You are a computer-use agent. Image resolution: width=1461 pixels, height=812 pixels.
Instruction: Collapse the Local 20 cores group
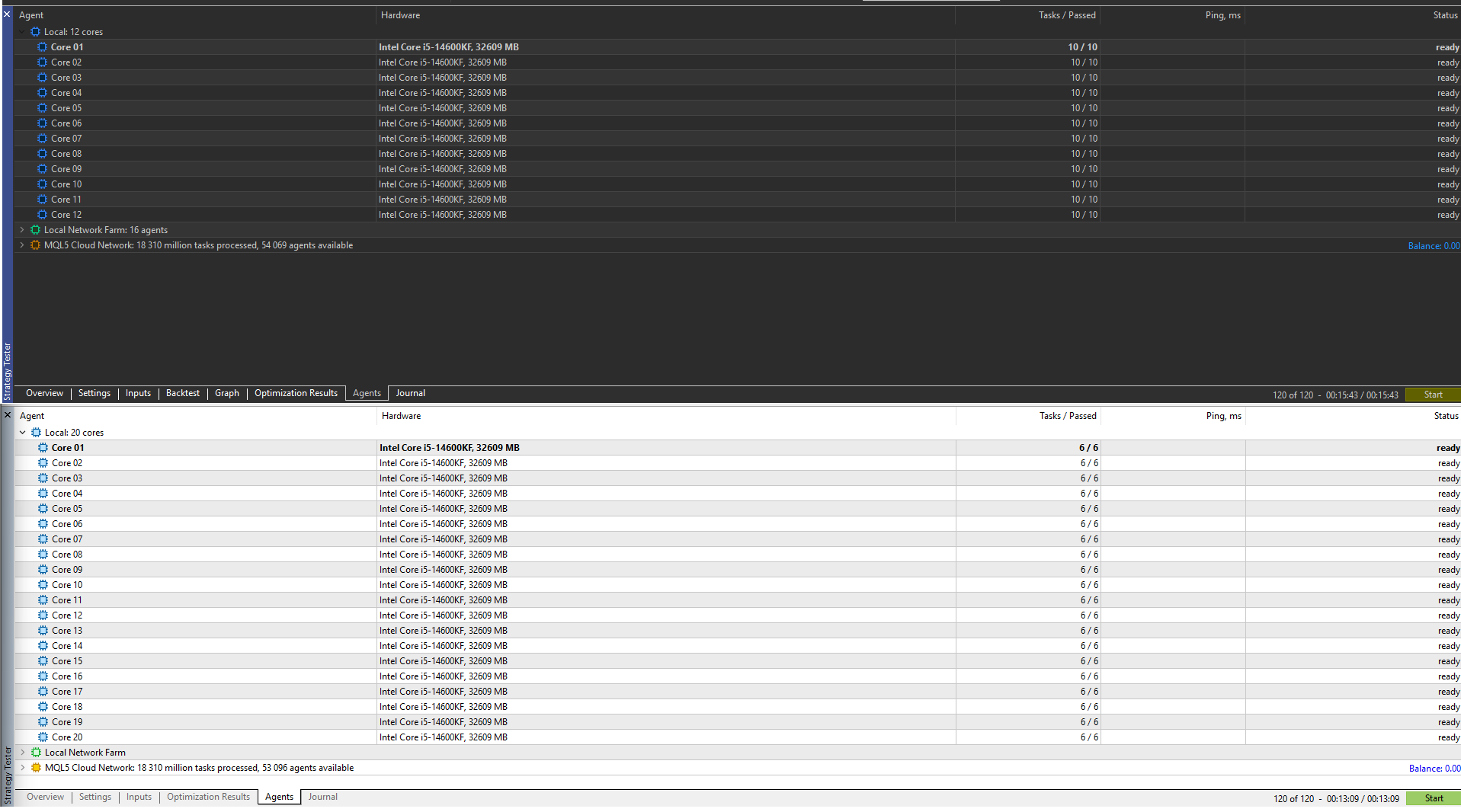click(23, 433)
